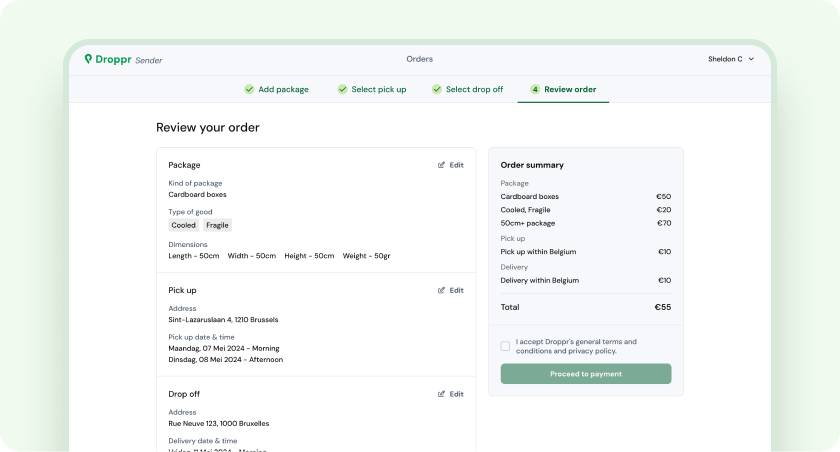Image resolution: width=840 pixels, height=452 pixels.
Task: Click the pencil icon for Drop off edit
Action: pyautogui.click(x=441, y=394)
